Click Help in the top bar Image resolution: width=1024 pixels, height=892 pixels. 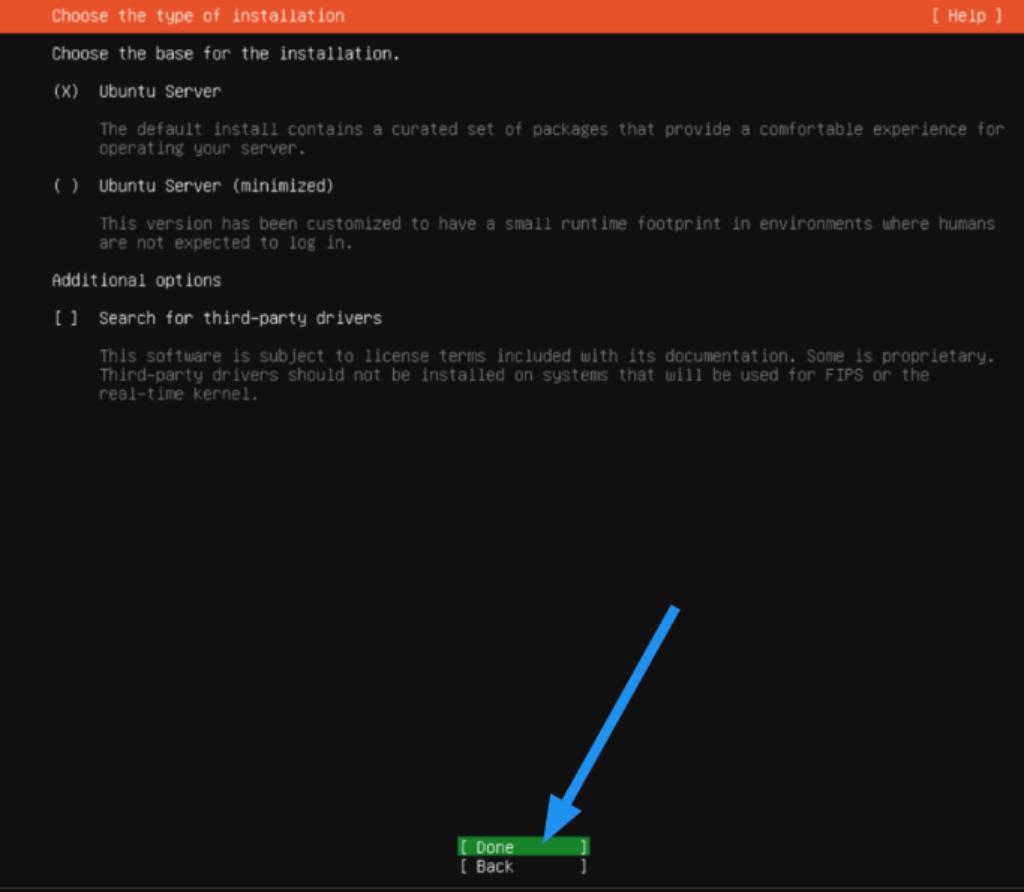point(966,15)
